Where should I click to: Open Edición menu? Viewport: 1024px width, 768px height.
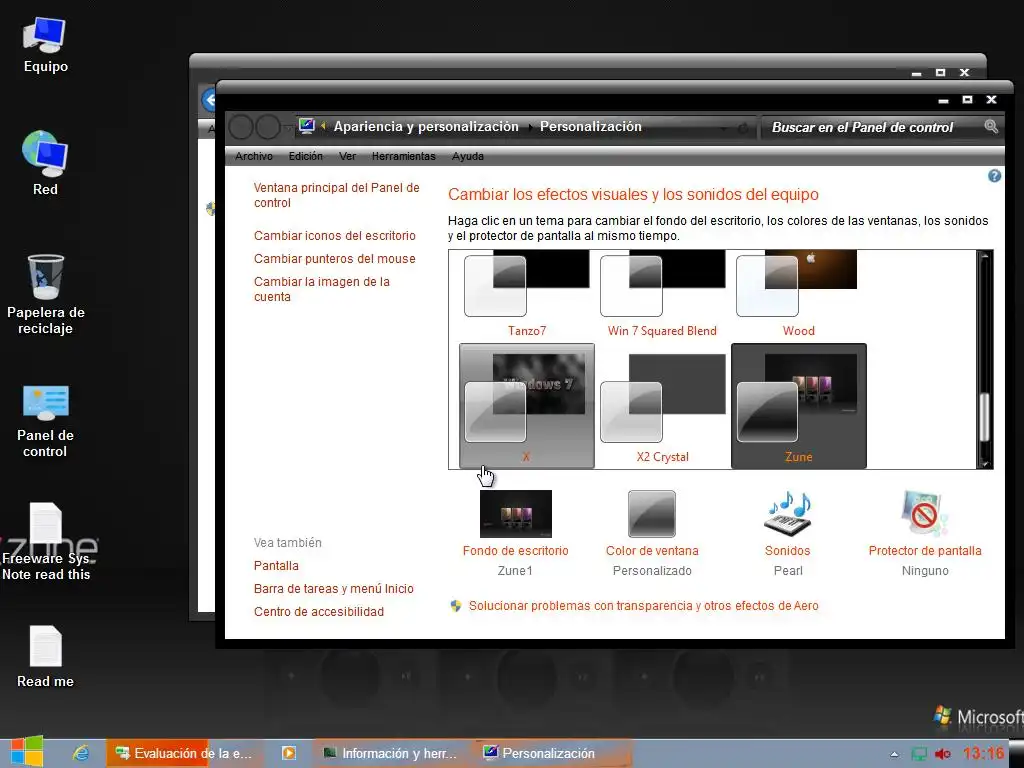pyautogui.click(x=306, y=156)
